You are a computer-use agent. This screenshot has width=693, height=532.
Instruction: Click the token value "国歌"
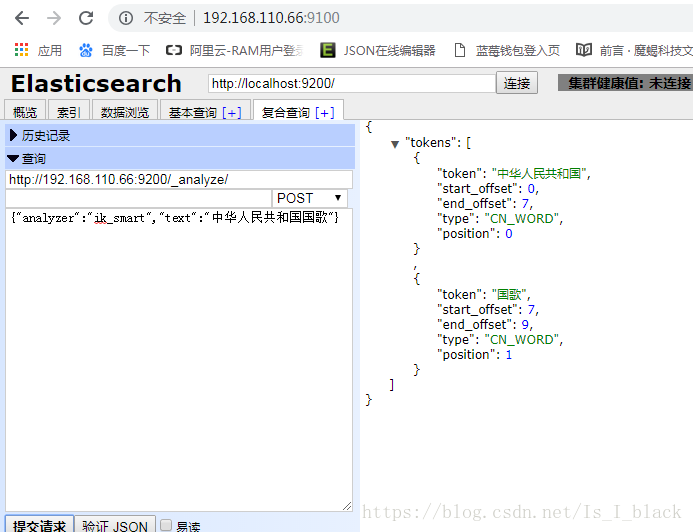pos(509,294)
